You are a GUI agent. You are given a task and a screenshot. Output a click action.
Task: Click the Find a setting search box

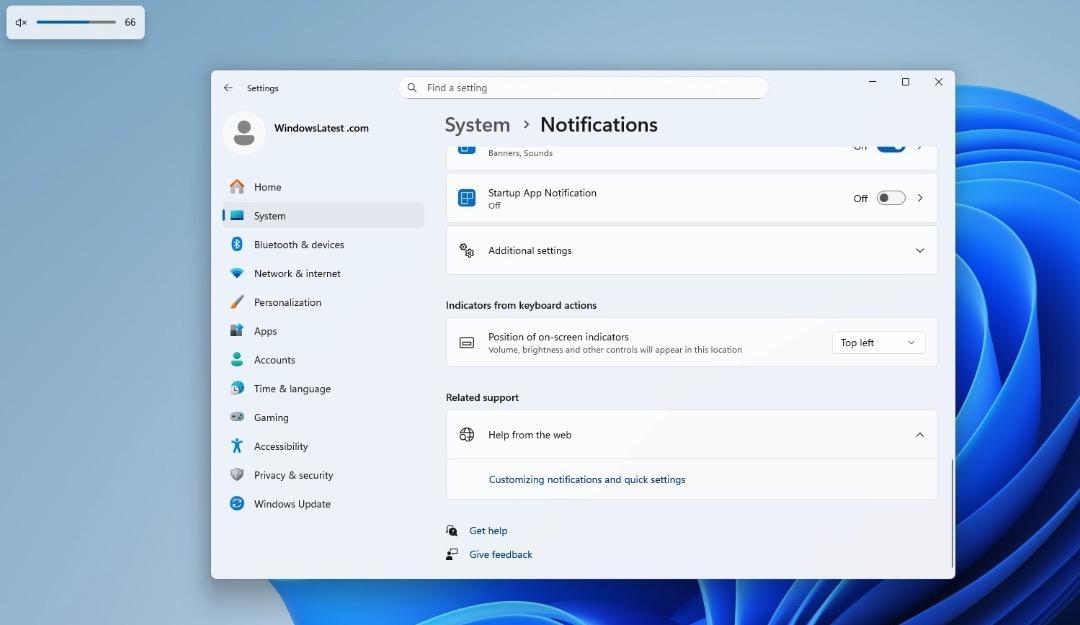pyautogui.click(x=583, y=87)
